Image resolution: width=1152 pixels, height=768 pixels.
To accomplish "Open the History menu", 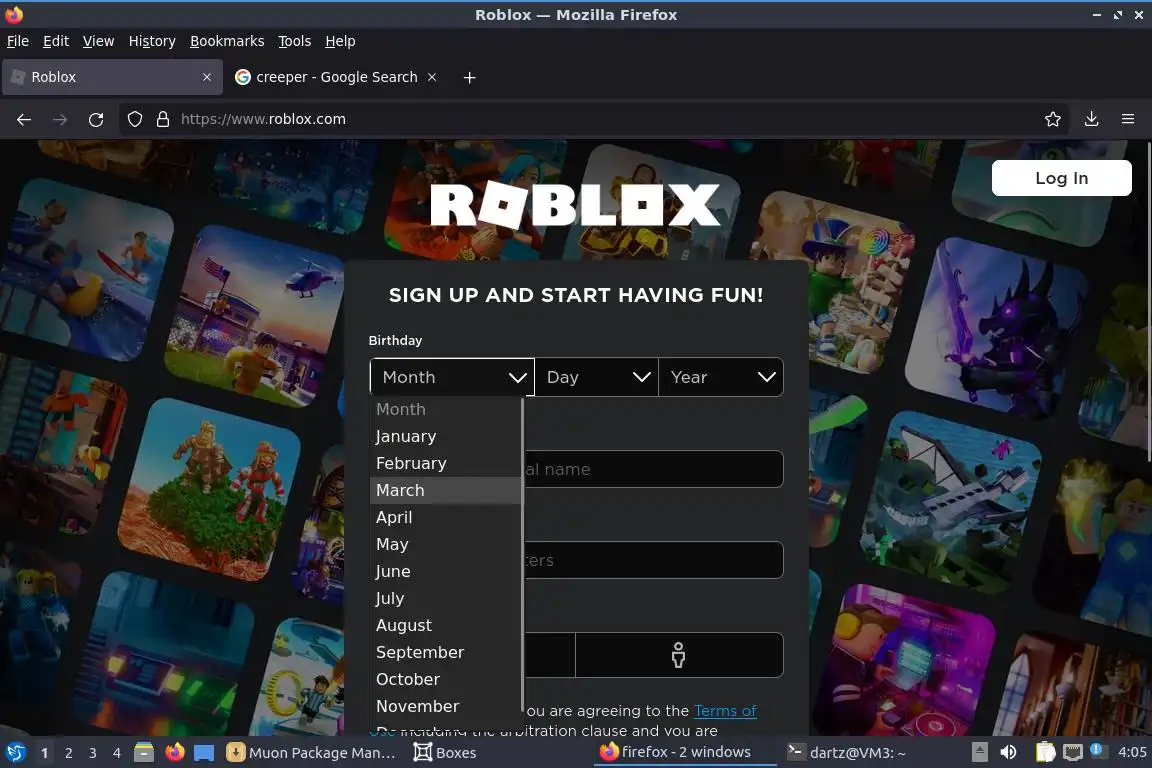I will pyautogui.click(x=152, y=41).
